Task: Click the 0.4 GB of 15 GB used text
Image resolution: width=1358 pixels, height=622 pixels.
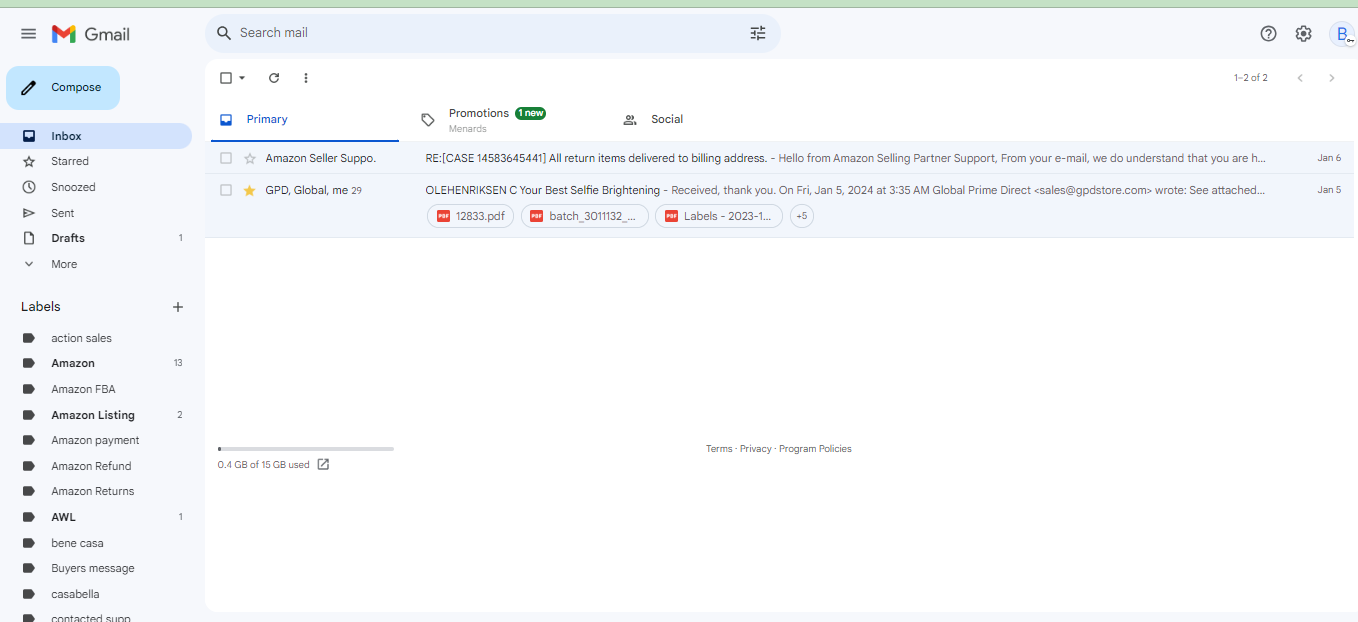Action: (263, 465)
